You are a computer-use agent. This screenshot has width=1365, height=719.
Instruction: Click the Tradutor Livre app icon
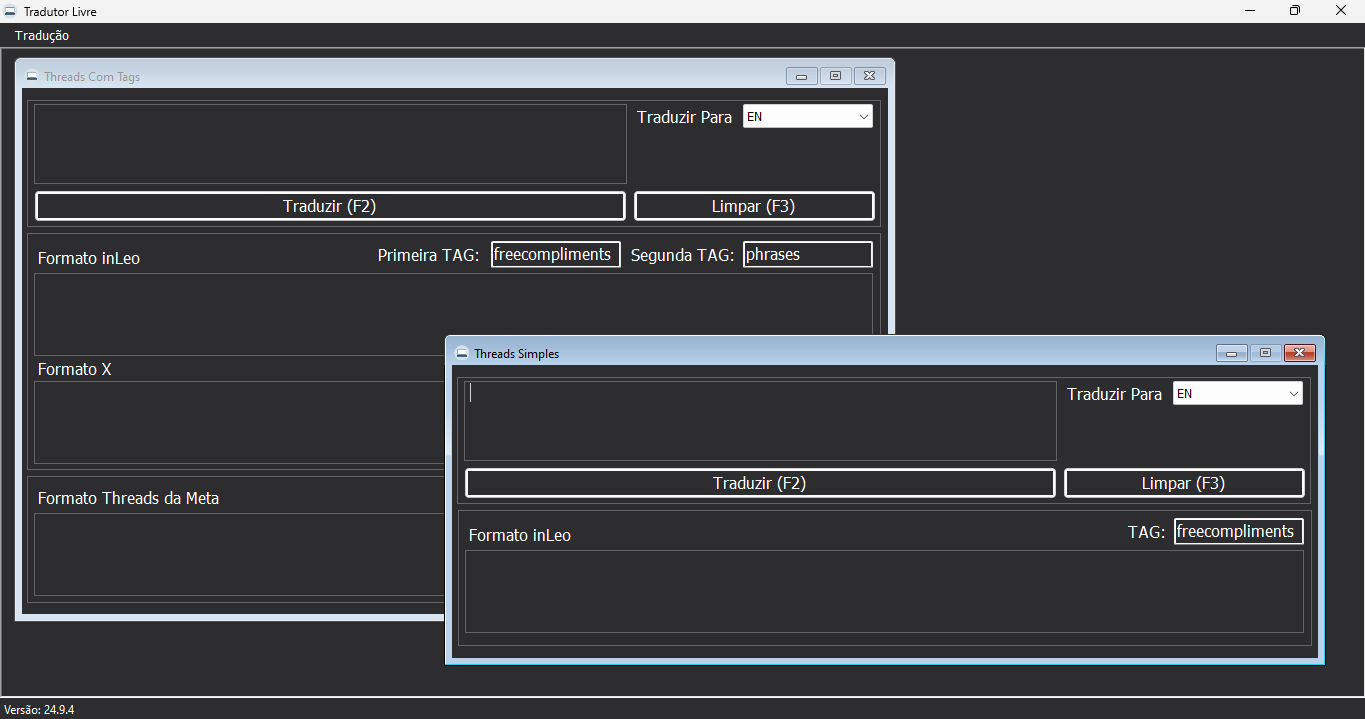10,11
